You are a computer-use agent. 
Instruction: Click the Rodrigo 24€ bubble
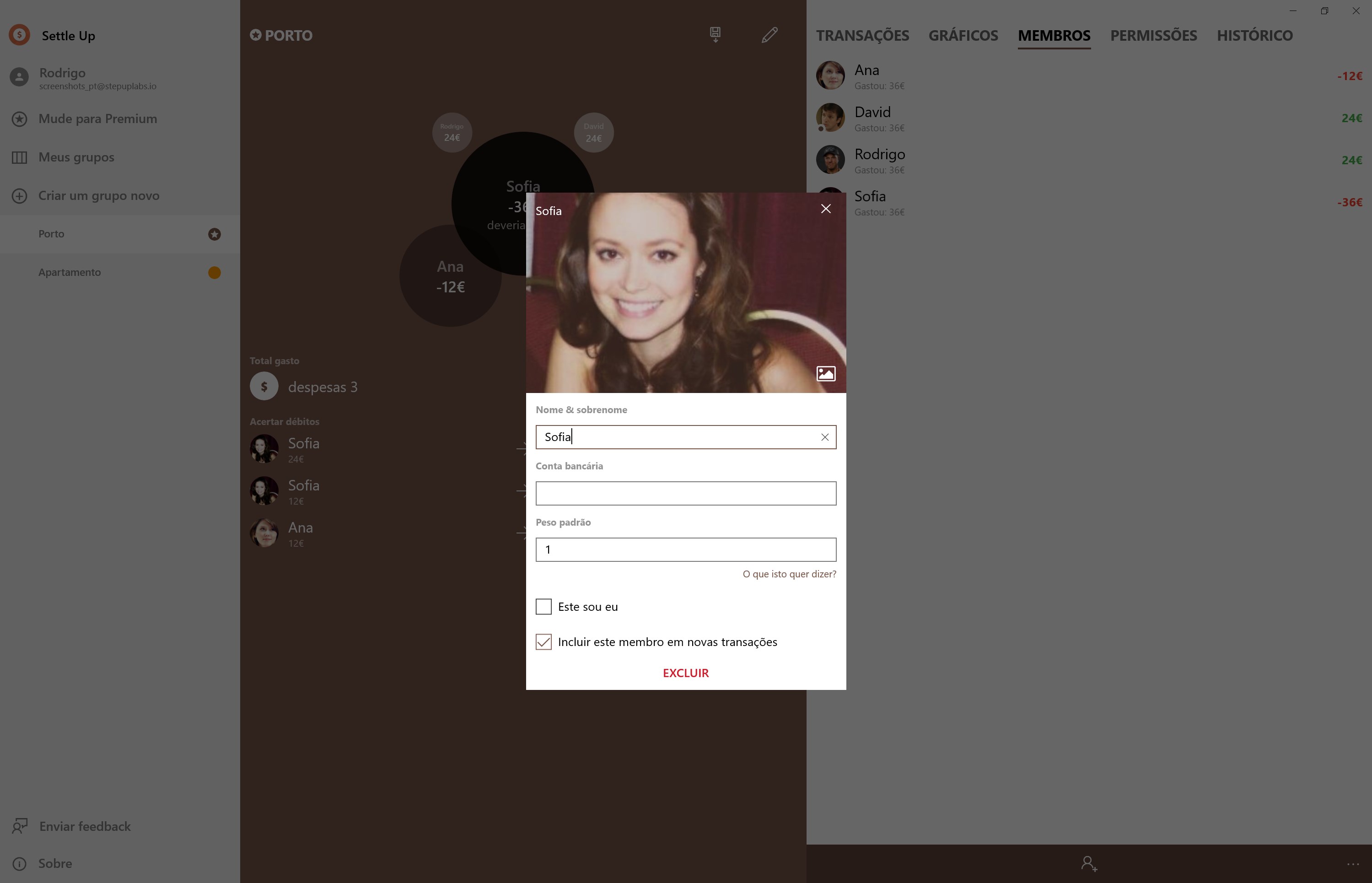click(452, 133)
